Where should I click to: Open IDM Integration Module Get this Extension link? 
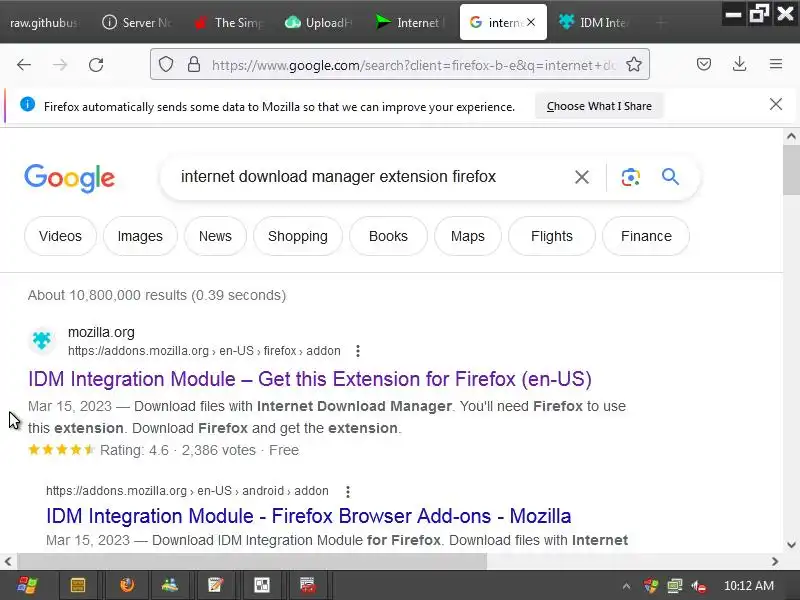[x=310, y=379]
